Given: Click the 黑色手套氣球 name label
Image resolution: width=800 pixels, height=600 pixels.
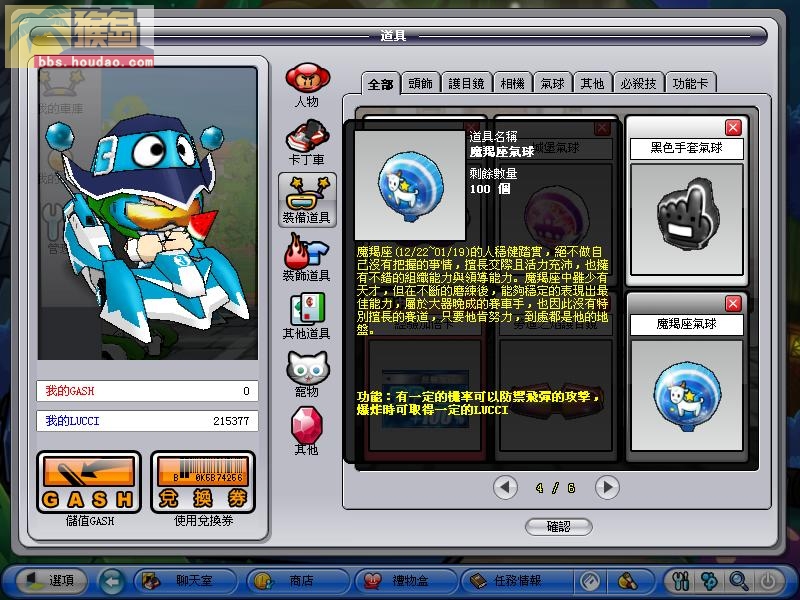Looking at the screenshot, I should [x=687, y=148].
